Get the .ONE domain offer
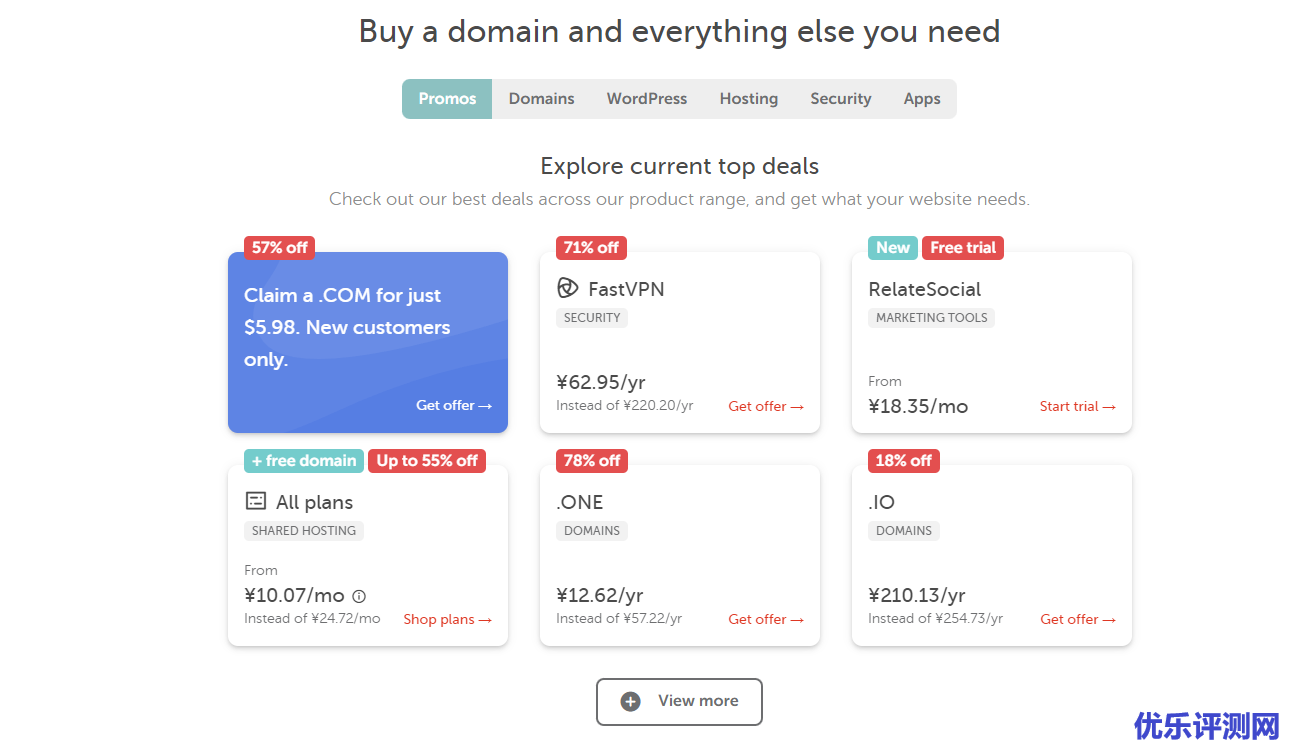The image size is (1293, 753). click(766, 619)
